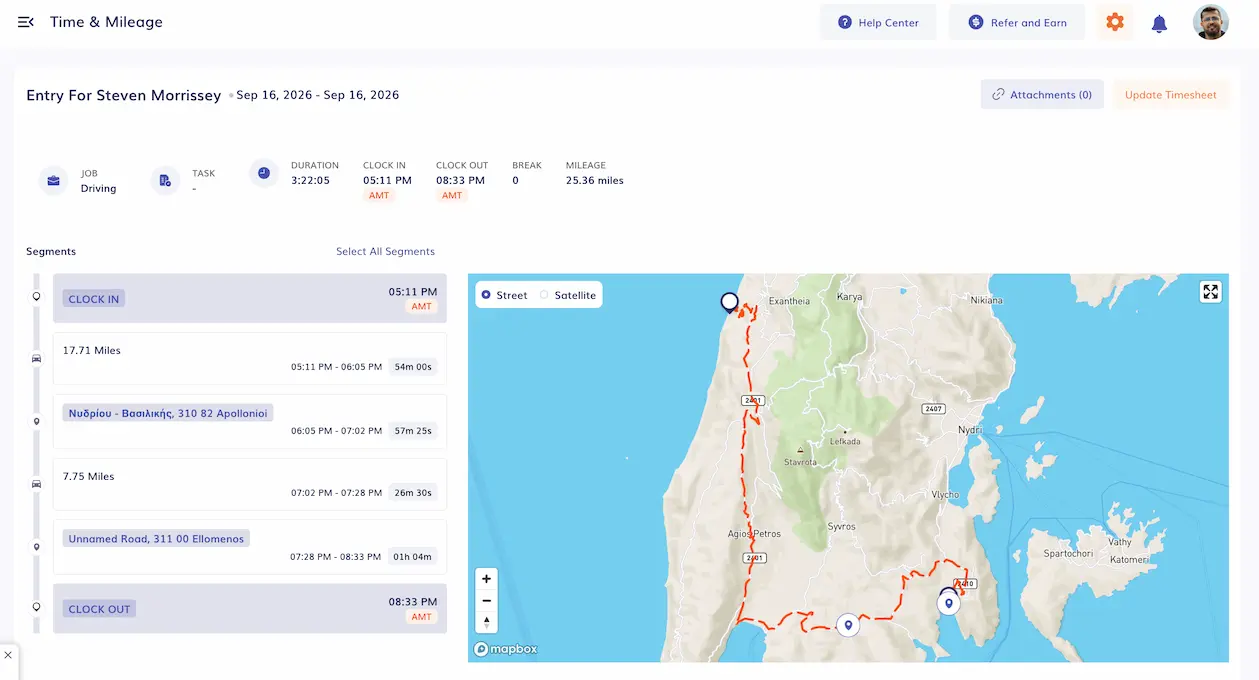Screen dimensions: 1259x680
Task: Click the timeline pin beside Unnamed Road
Action: pos(37,547)
